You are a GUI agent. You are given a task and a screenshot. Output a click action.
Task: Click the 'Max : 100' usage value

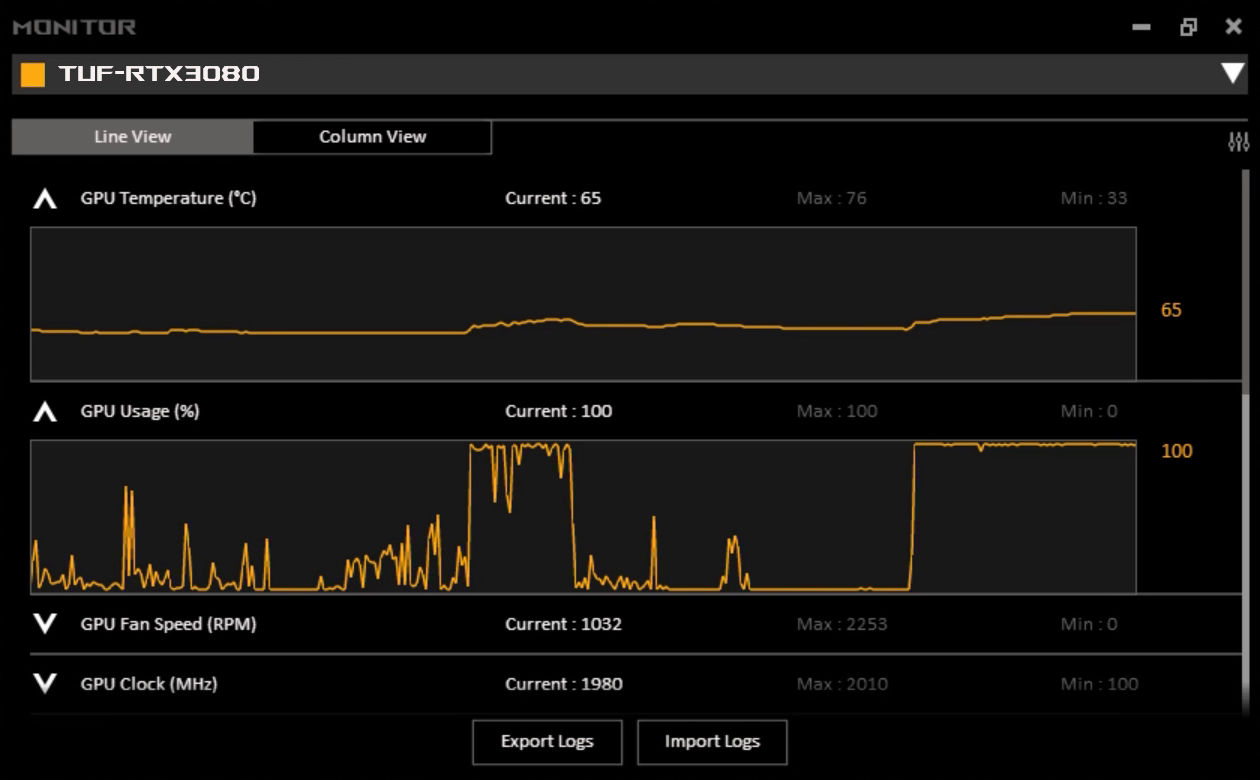[x=837, y=411]
